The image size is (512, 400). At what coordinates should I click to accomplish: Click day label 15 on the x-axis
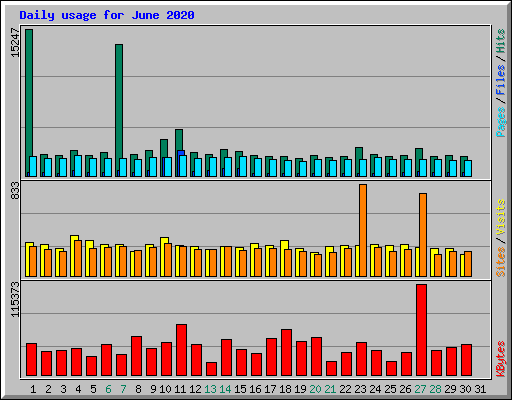(240, 389)
